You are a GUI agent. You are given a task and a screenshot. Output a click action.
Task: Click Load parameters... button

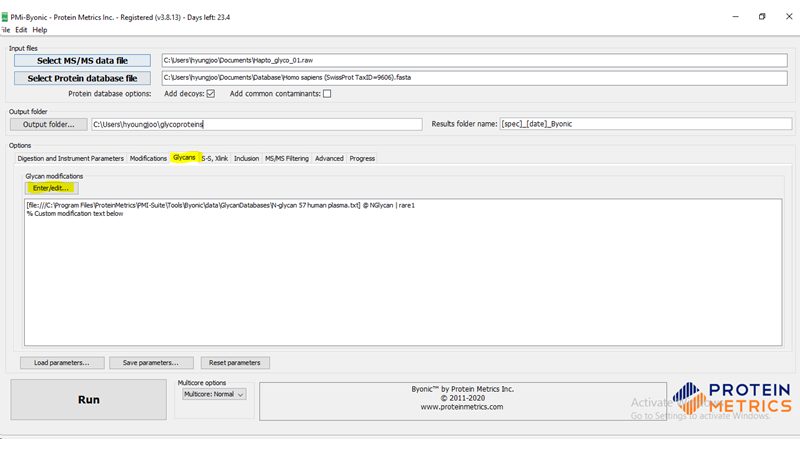(62, 363)
